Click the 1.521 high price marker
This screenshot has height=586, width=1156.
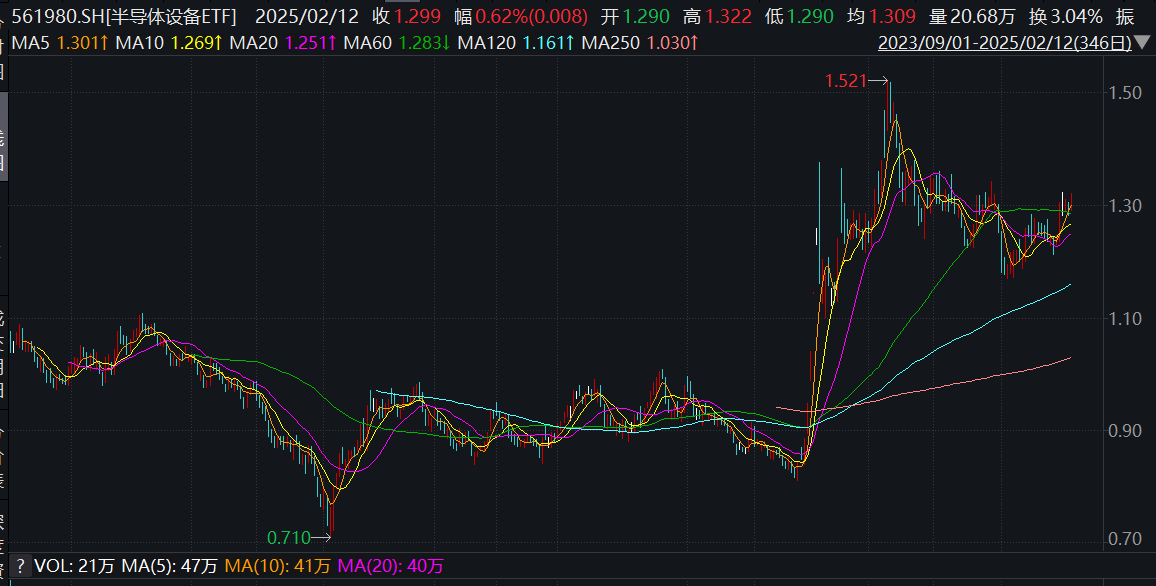[x=845, y=81]
